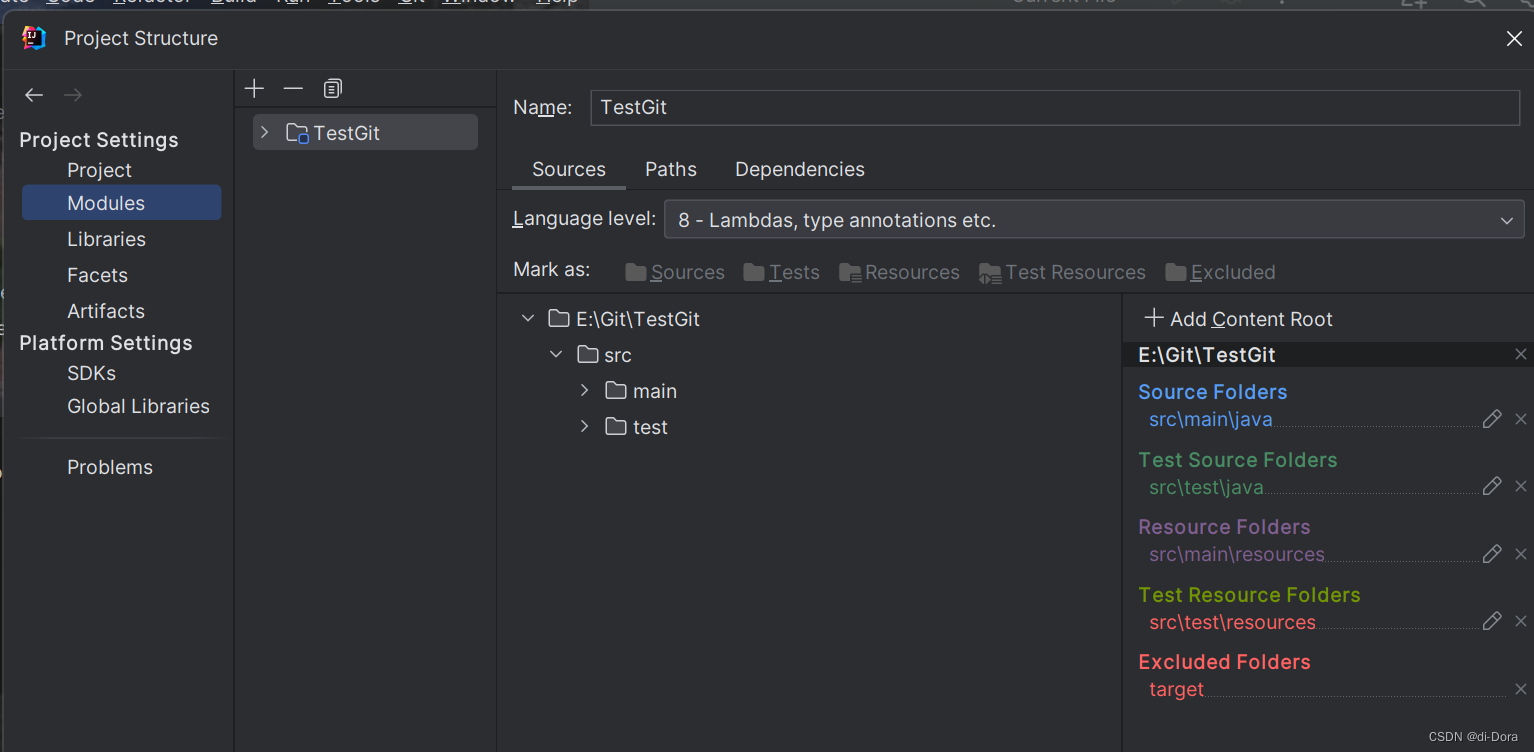Switch to the Sources tab
Image resolution: width=1534 pixels, height=752 pixels.
pos(569,169)
